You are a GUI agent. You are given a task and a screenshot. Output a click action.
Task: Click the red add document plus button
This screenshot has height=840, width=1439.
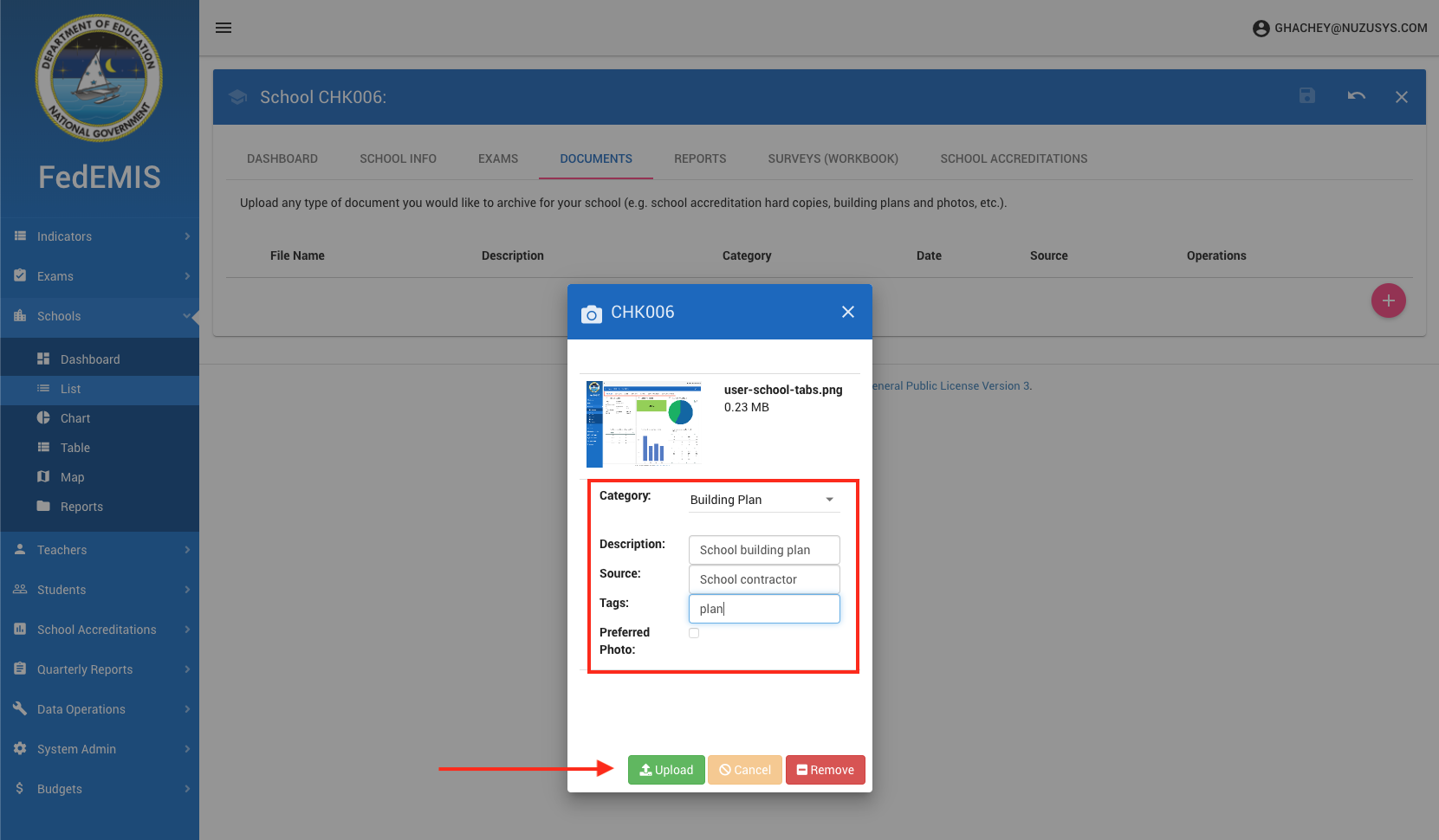point(1388,300)
